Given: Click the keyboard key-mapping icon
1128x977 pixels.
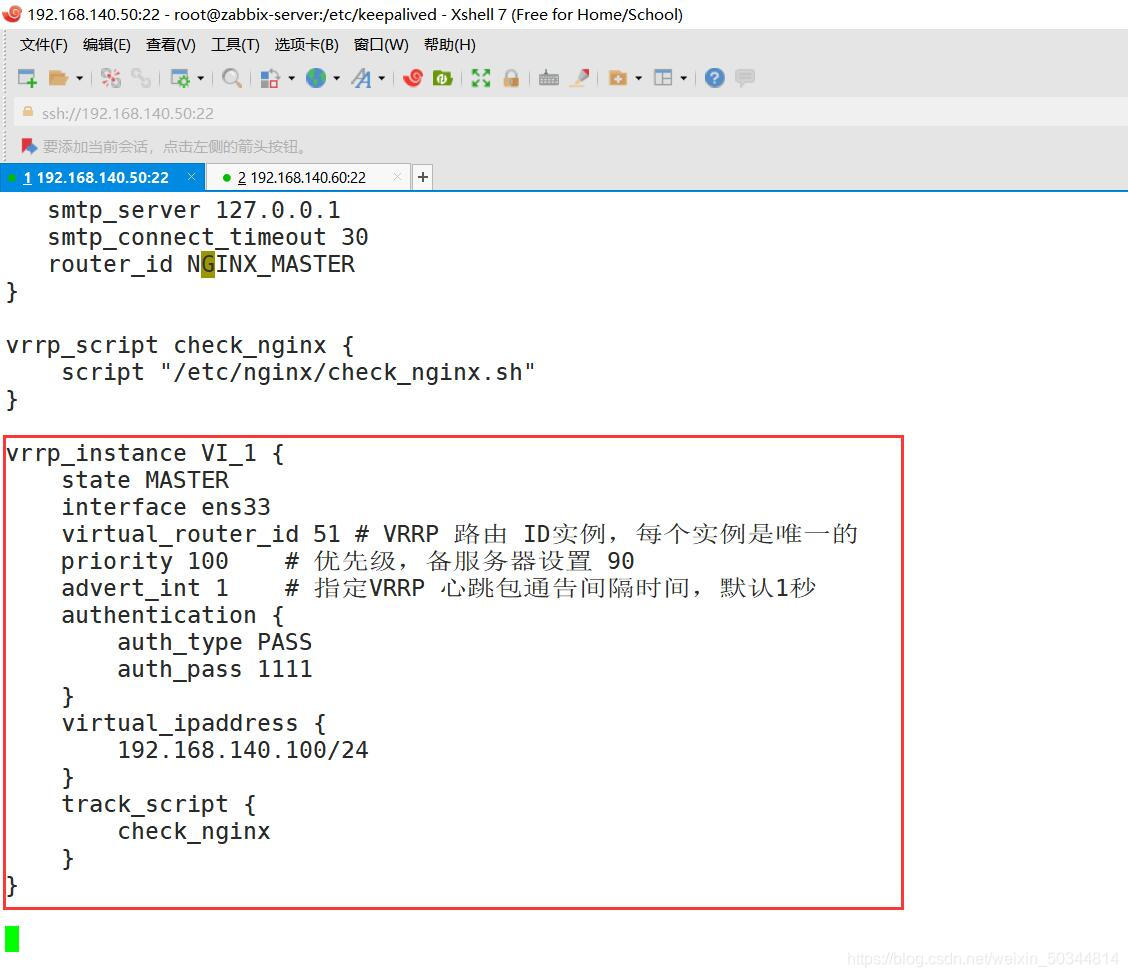Looking at the screenshot, I should [x=549, y=78].
